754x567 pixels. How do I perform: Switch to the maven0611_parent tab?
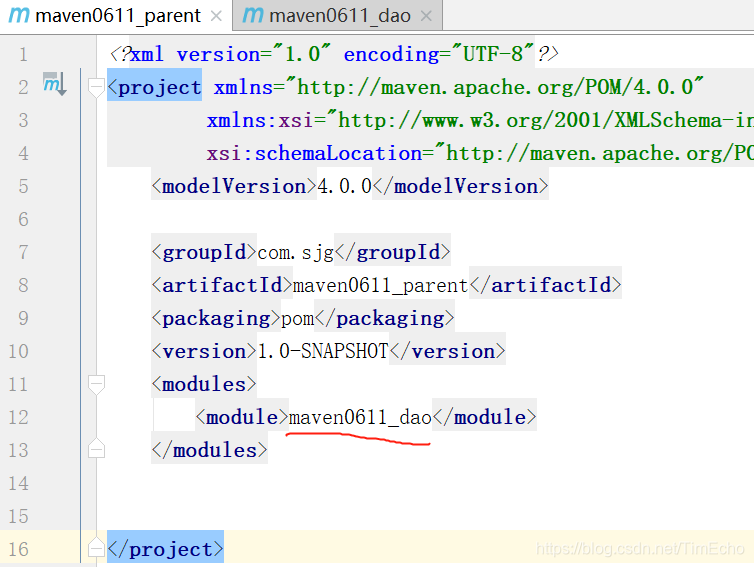pyautogui.click(x=115, y=16)
